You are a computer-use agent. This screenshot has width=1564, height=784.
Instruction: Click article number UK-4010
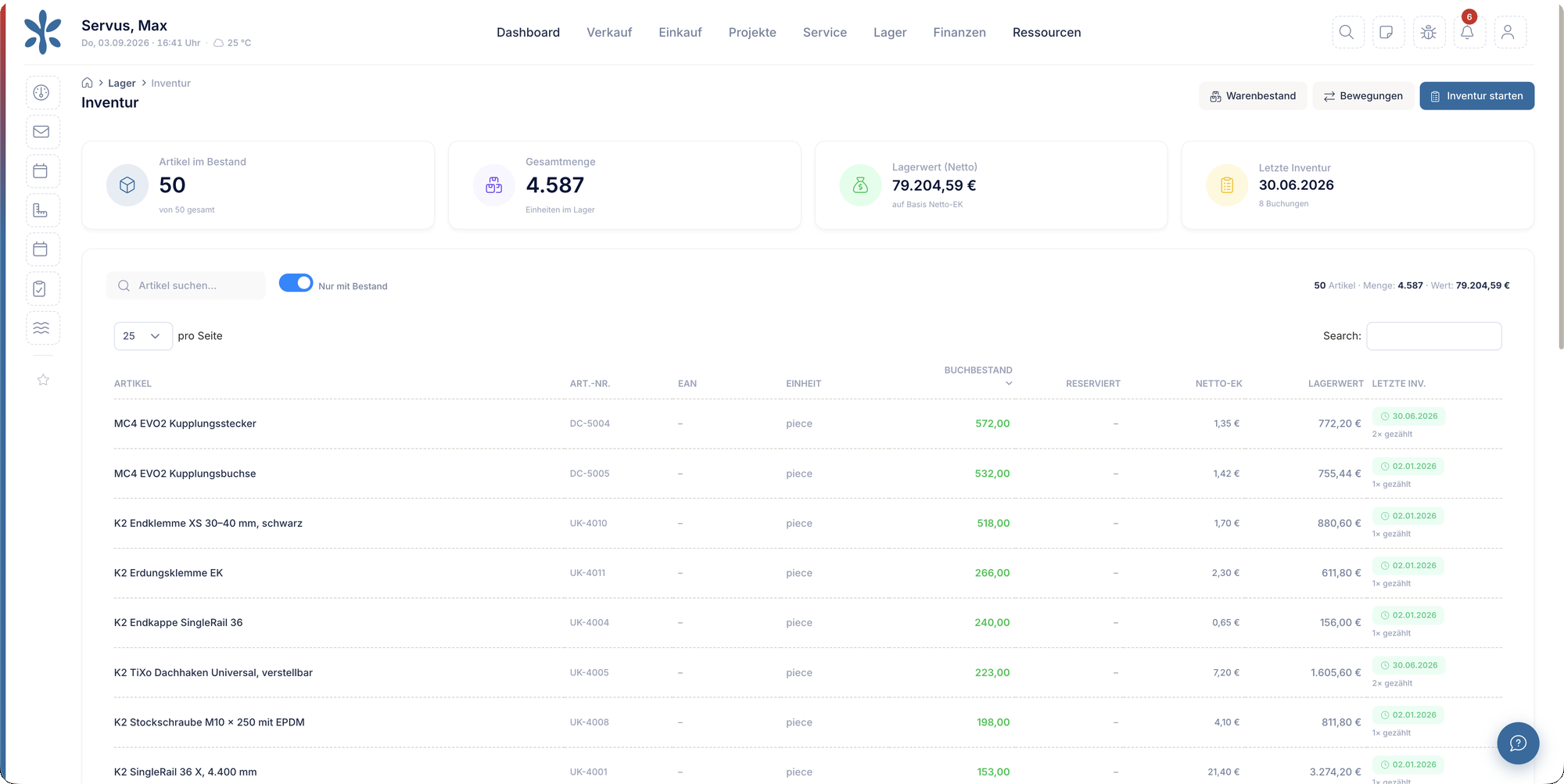click(588, 524)
